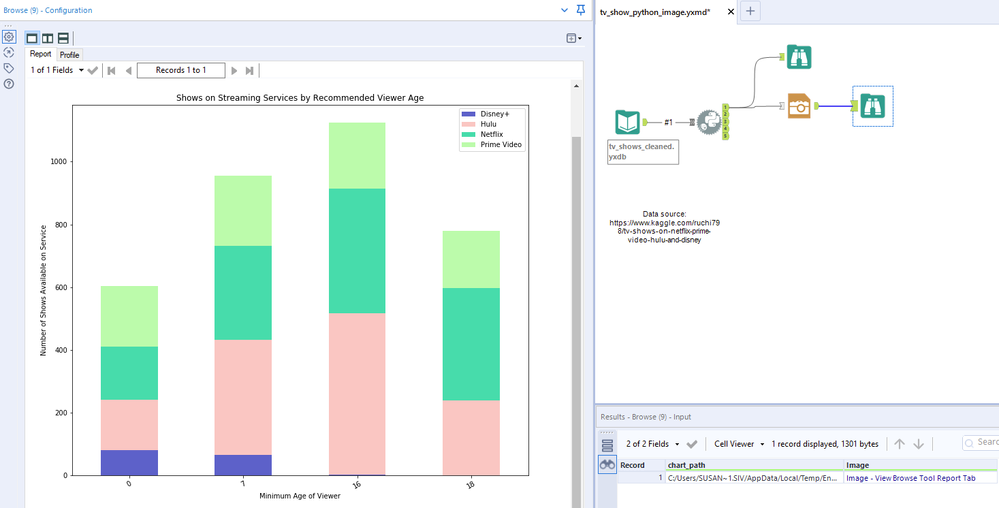
Task: Click Hulu legend color swatch
Action: pyautogui.click(x=468, y=124)
